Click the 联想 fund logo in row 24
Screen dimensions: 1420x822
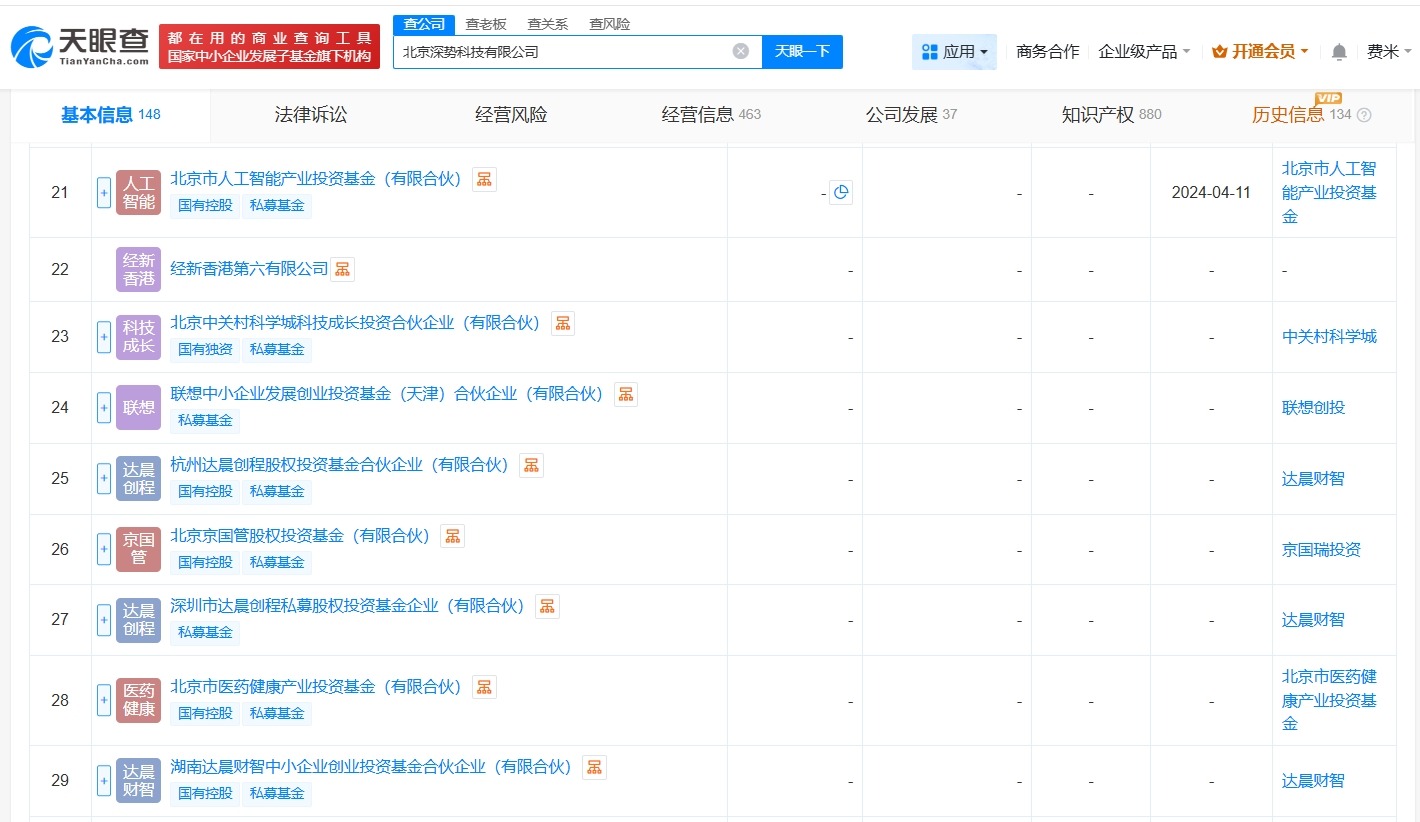tap(138, 408)
